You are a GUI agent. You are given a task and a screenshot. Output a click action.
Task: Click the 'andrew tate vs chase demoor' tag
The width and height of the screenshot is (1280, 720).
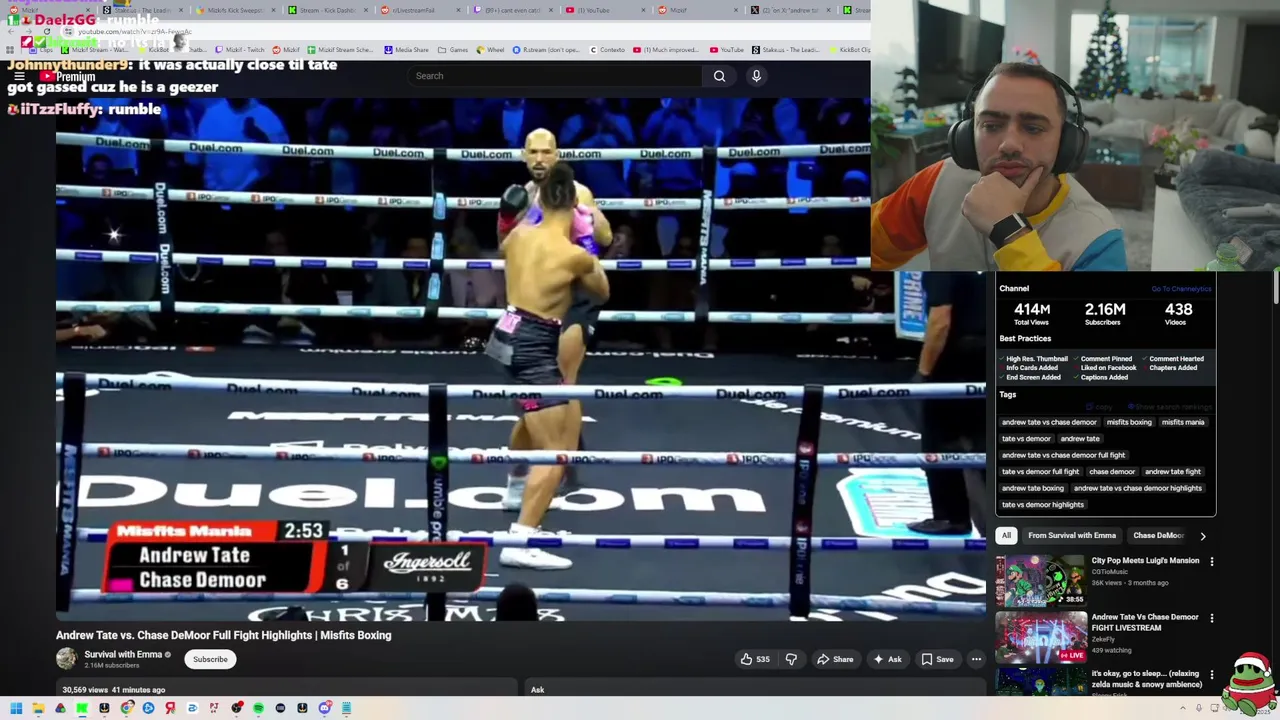[1049, 422]
